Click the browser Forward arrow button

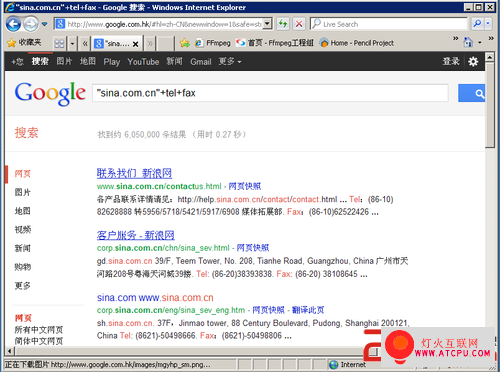[31, 24]
